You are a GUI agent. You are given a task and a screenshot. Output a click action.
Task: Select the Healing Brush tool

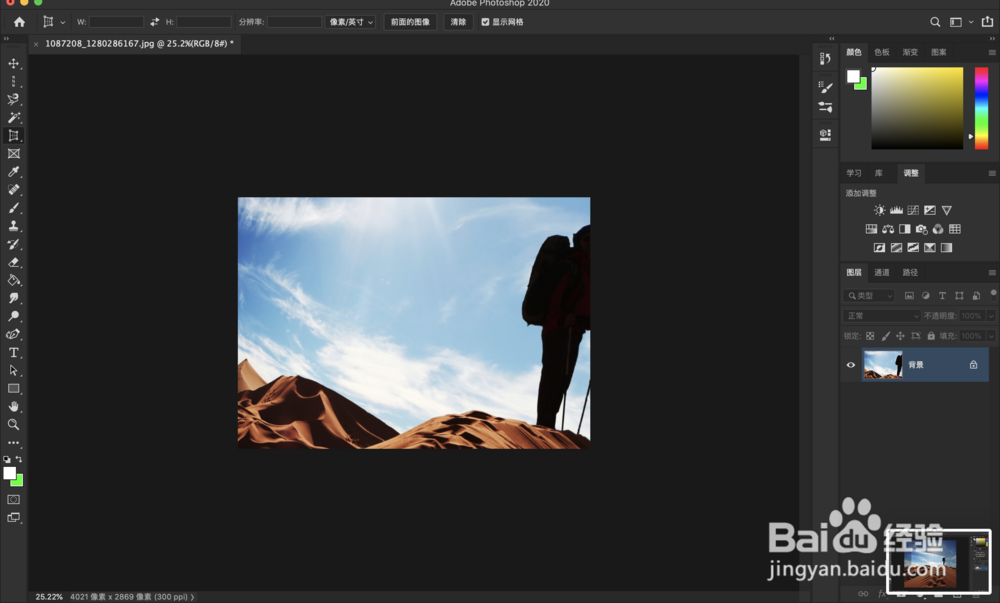(x=13, y=190)
